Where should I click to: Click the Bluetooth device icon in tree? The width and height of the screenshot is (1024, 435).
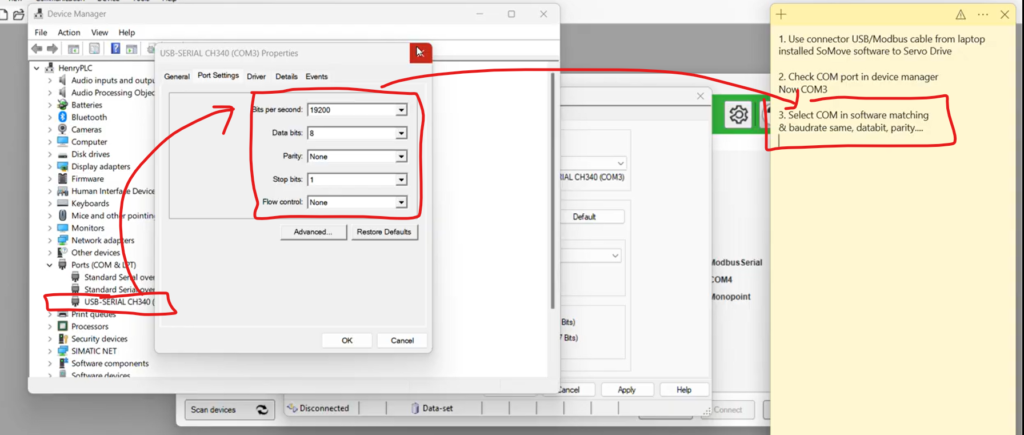(x=64, y=117)
